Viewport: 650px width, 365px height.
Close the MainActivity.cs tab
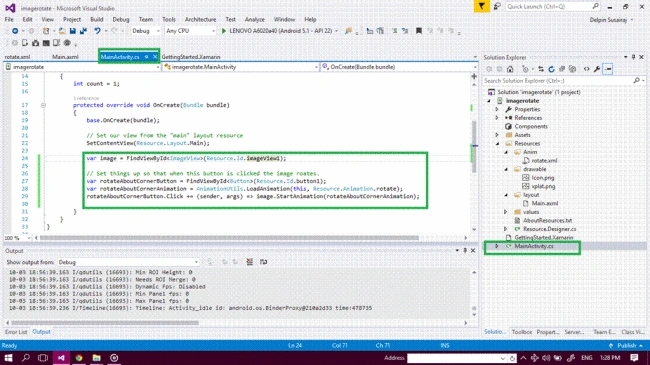pos(155,57)
